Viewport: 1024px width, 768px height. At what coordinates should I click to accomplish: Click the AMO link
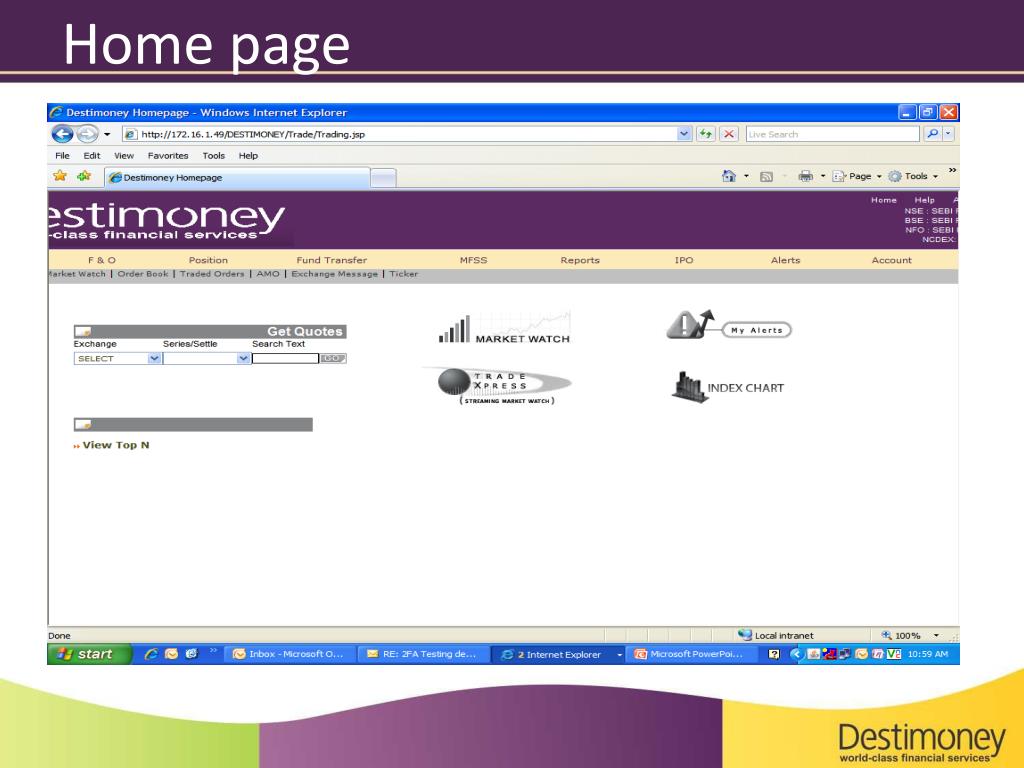(x=268, y=274)
